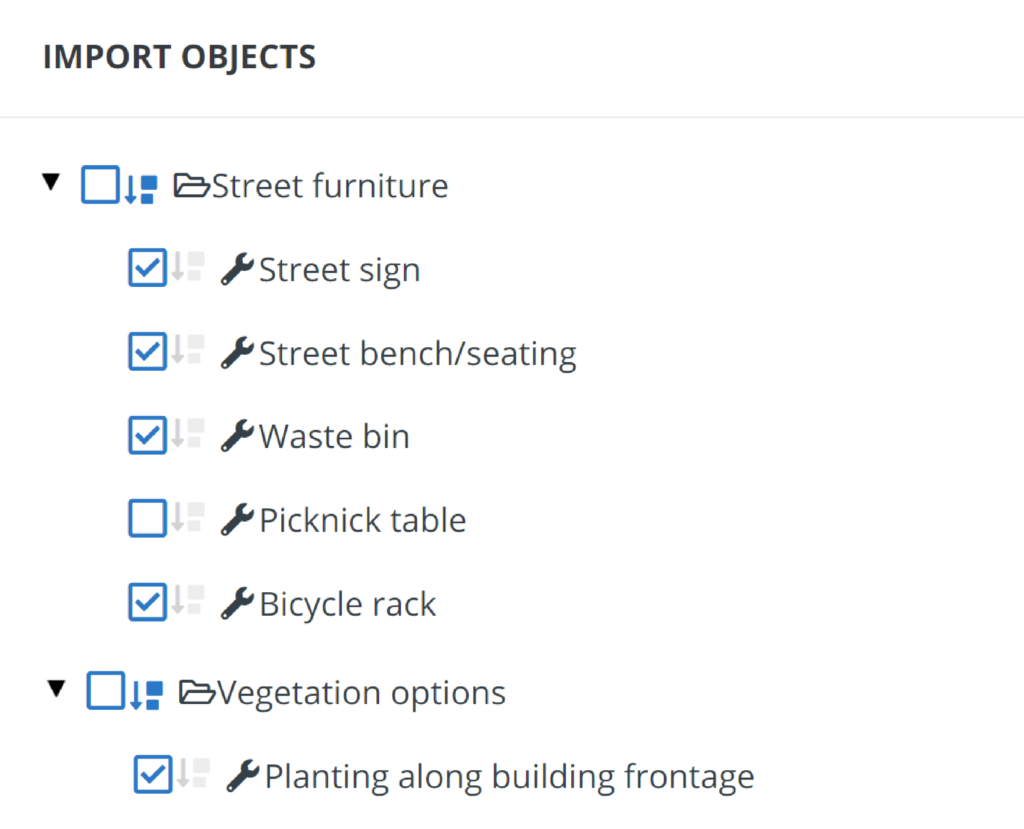Image resolution: width=1024 pixels, height=829 pixels.
Task: Click the wrench icon next to Waste bin
Action: pos(237,436)
